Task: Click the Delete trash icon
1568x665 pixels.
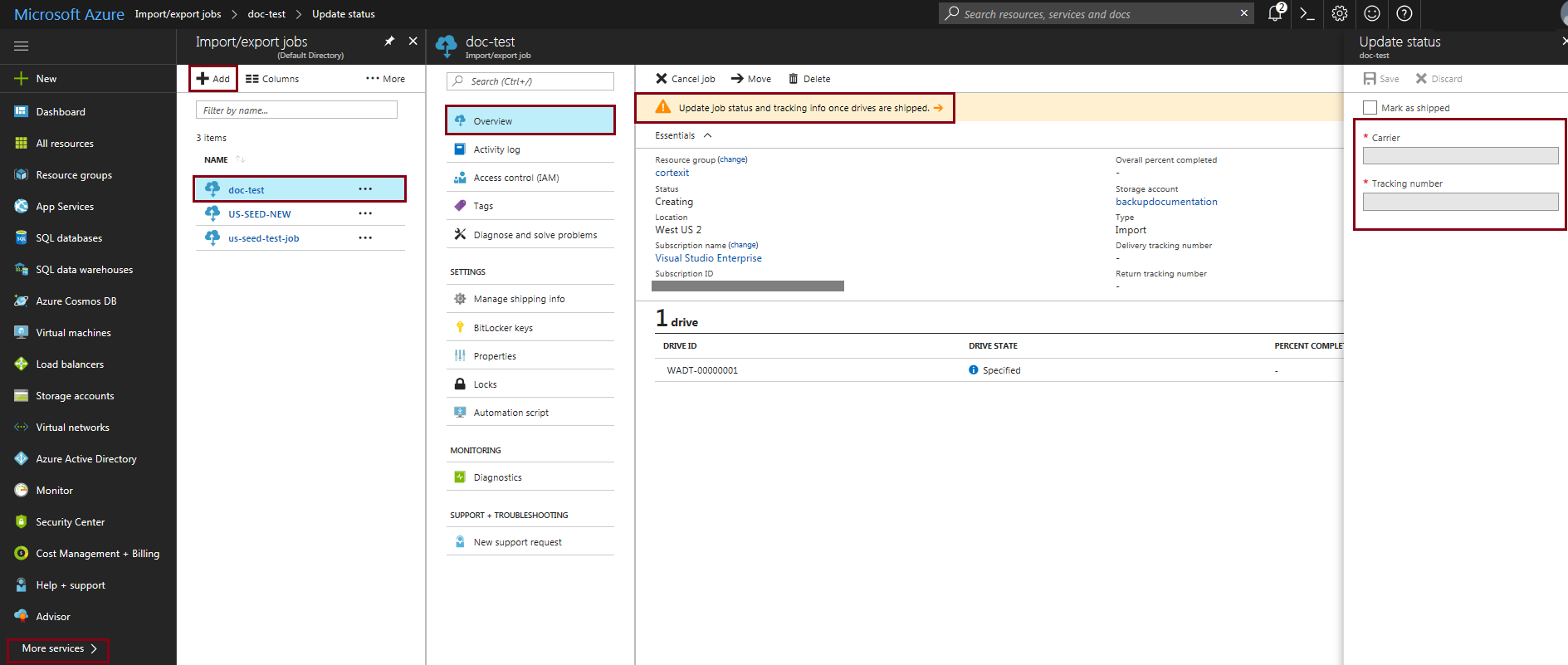Action: pyautogui.click(x=794, y=79)
